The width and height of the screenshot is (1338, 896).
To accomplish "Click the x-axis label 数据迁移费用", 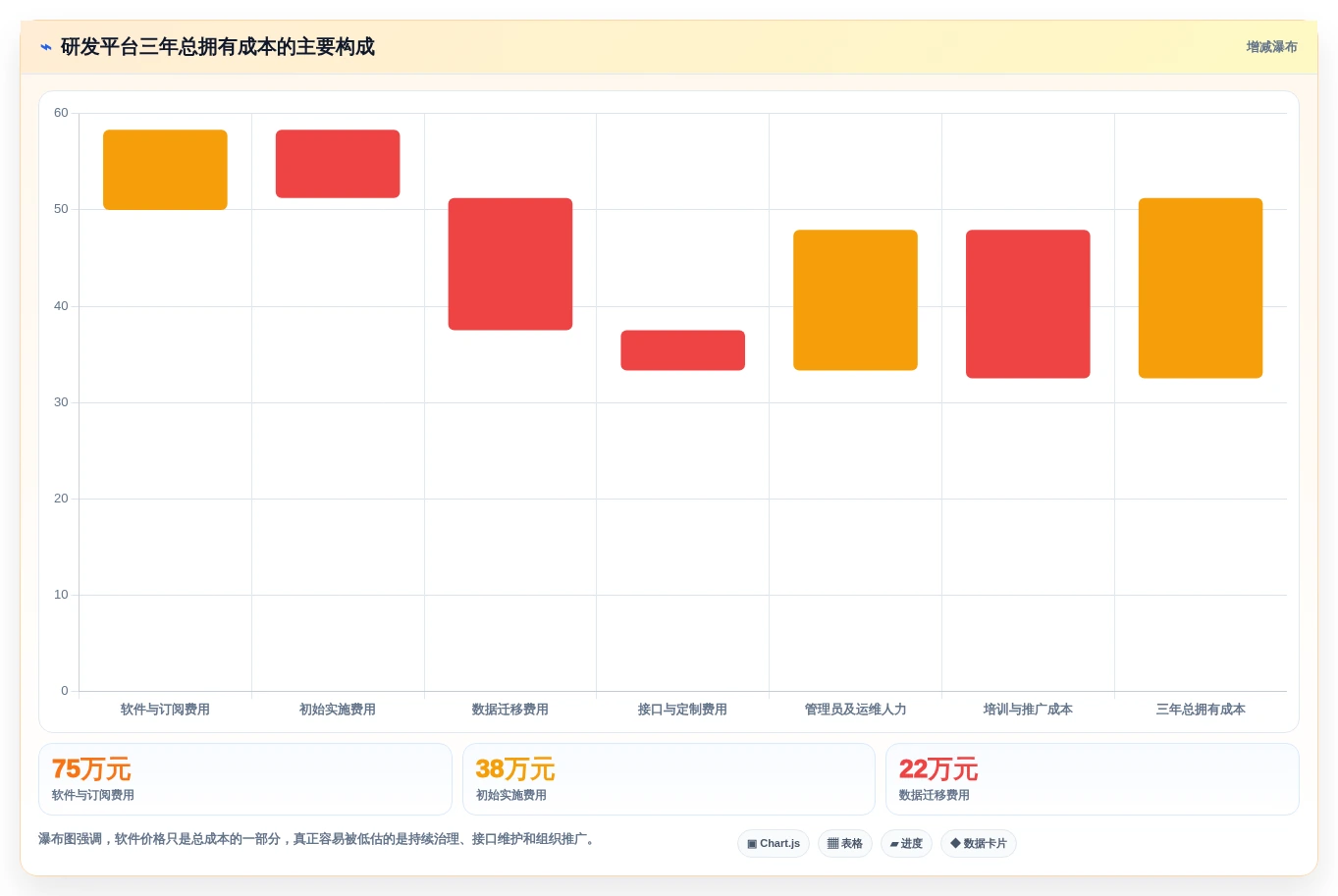I will point(510,710).
